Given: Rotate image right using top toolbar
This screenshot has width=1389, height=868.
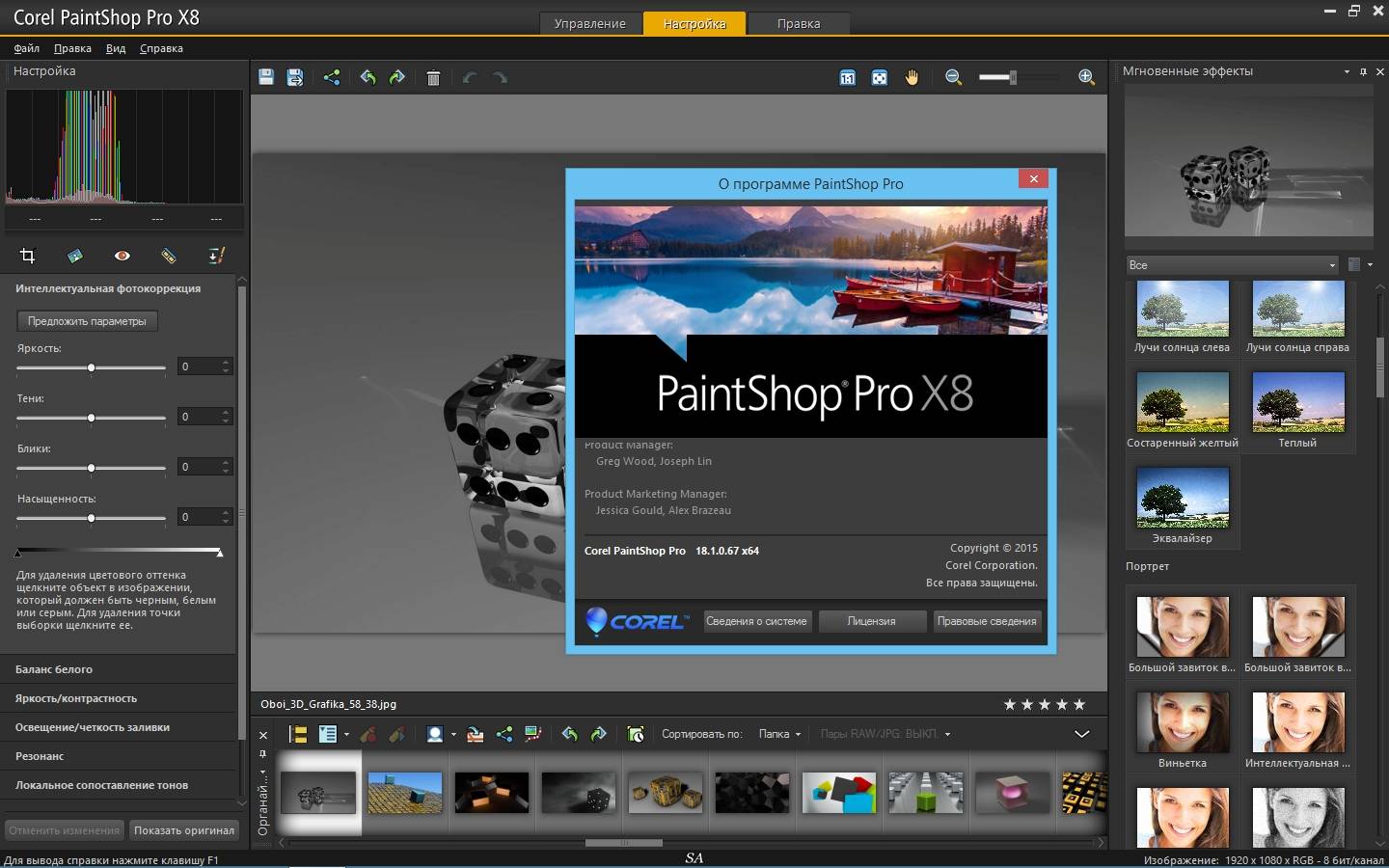Looking at the screenshot, I should pyautogui.click(x=396, y=77).
